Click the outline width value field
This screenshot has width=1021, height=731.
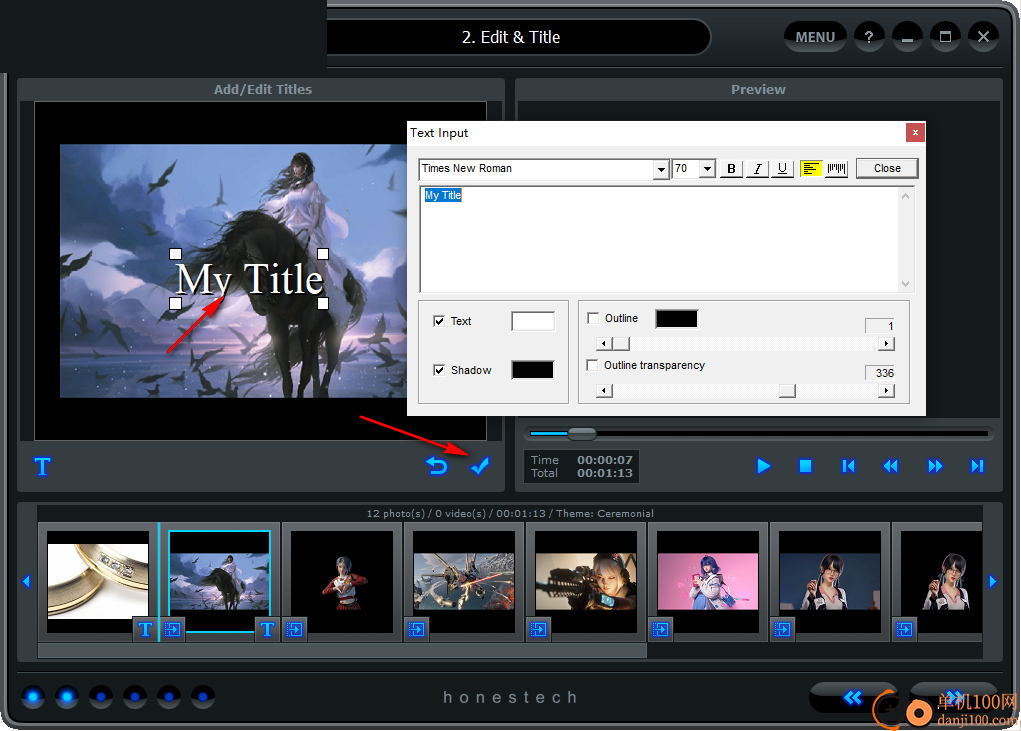click(879, 325)
